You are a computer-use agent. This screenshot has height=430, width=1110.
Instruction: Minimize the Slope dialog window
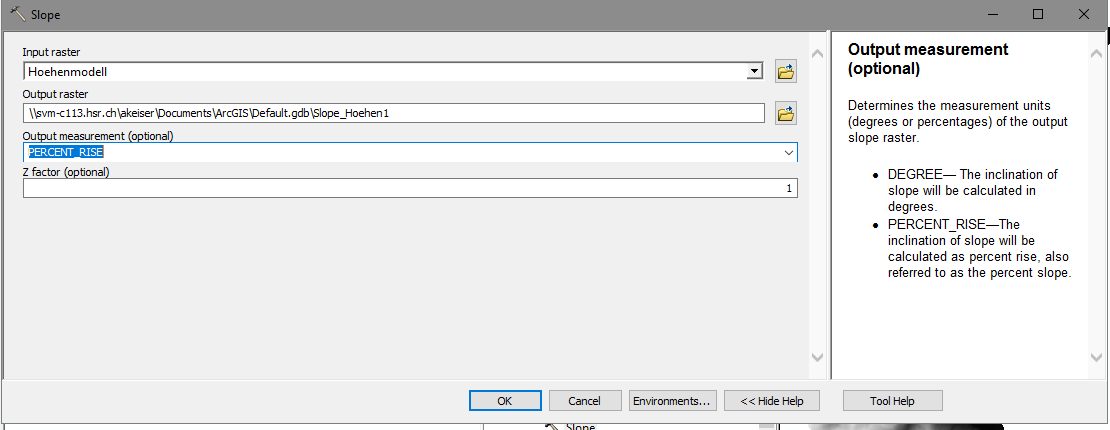coord(993,15)
